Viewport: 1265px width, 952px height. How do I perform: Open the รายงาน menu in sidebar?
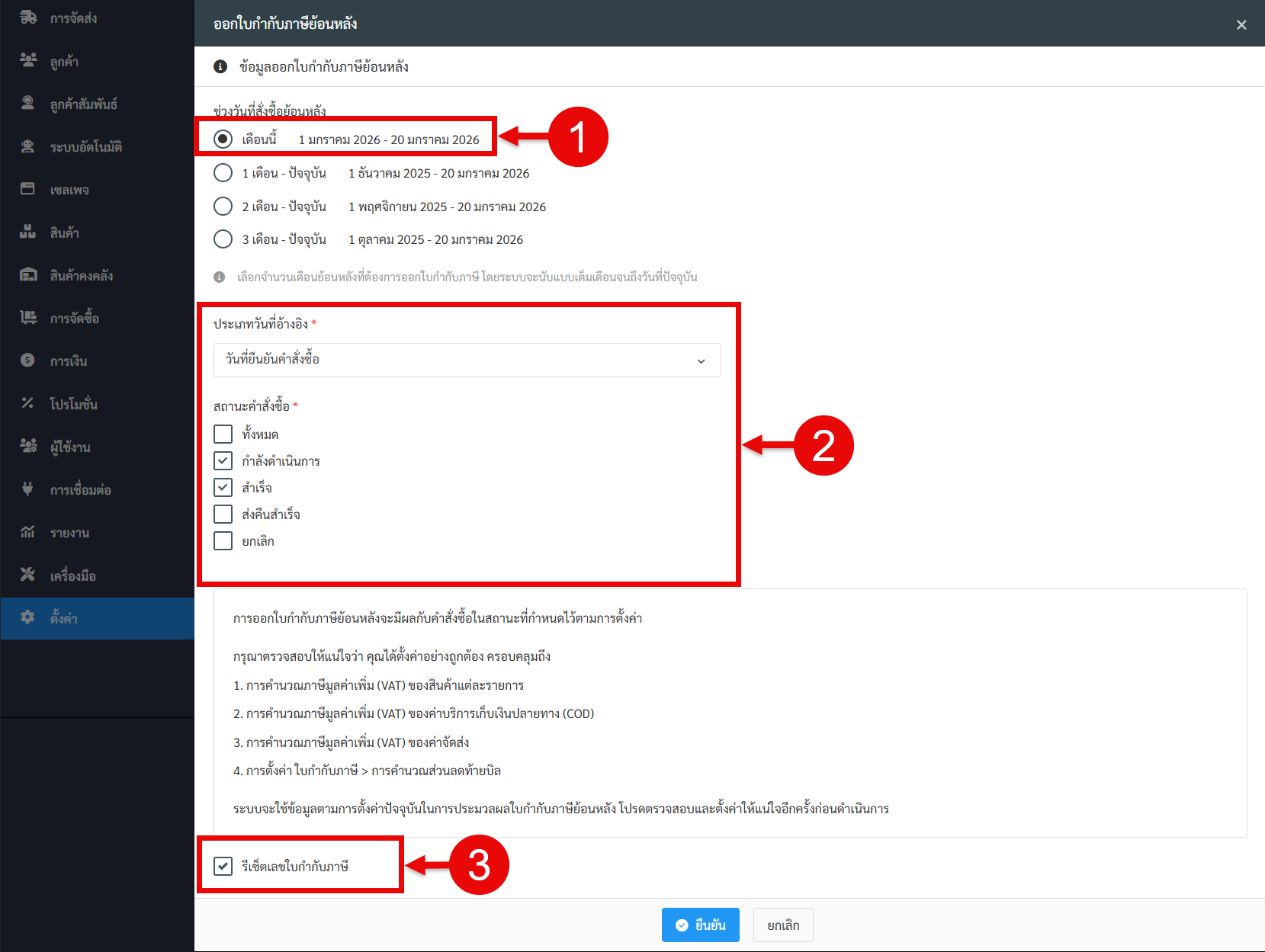[x=69, y=533]
